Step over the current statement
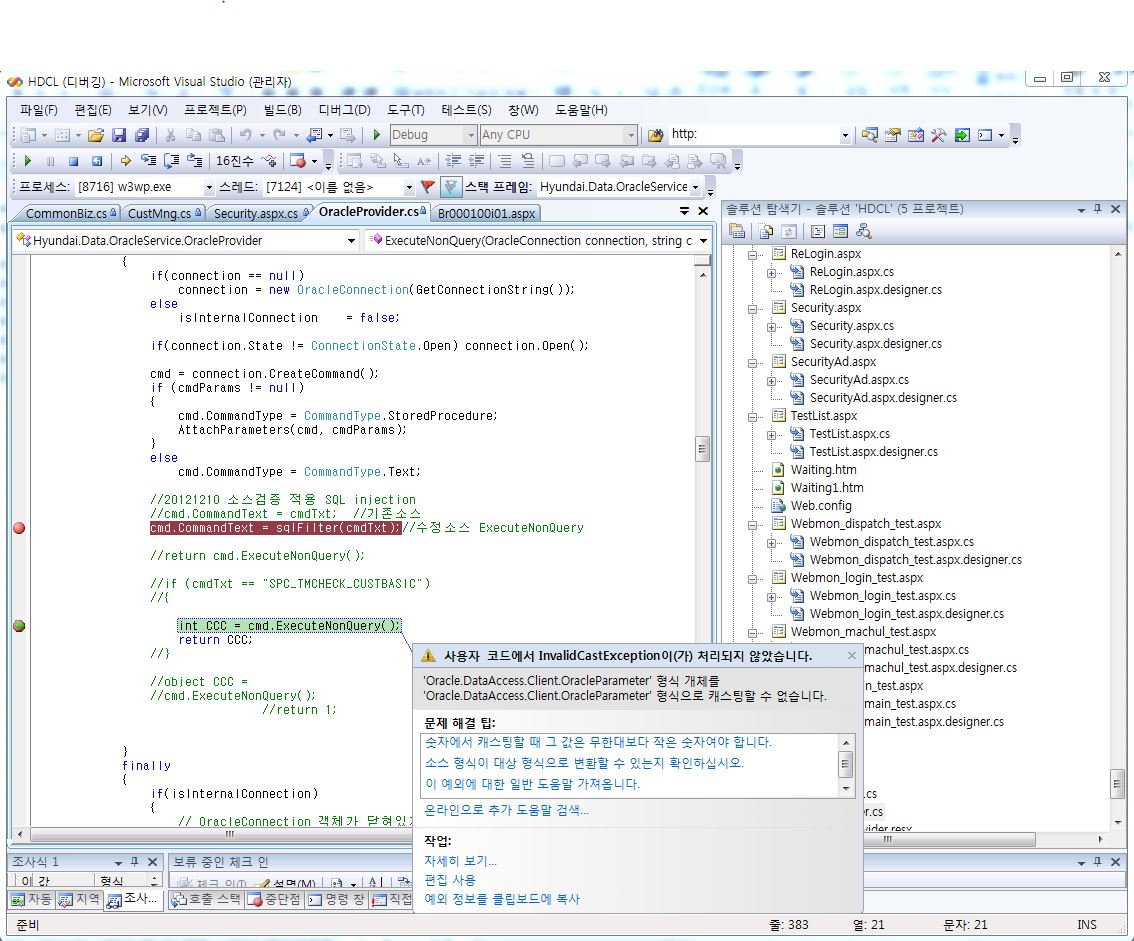The image size is (1134, 941). coord(171,161)
